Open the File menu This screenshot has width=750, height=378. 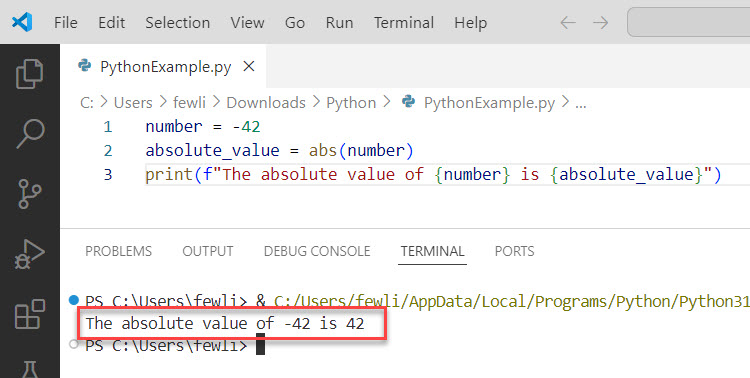pos(66,22)
